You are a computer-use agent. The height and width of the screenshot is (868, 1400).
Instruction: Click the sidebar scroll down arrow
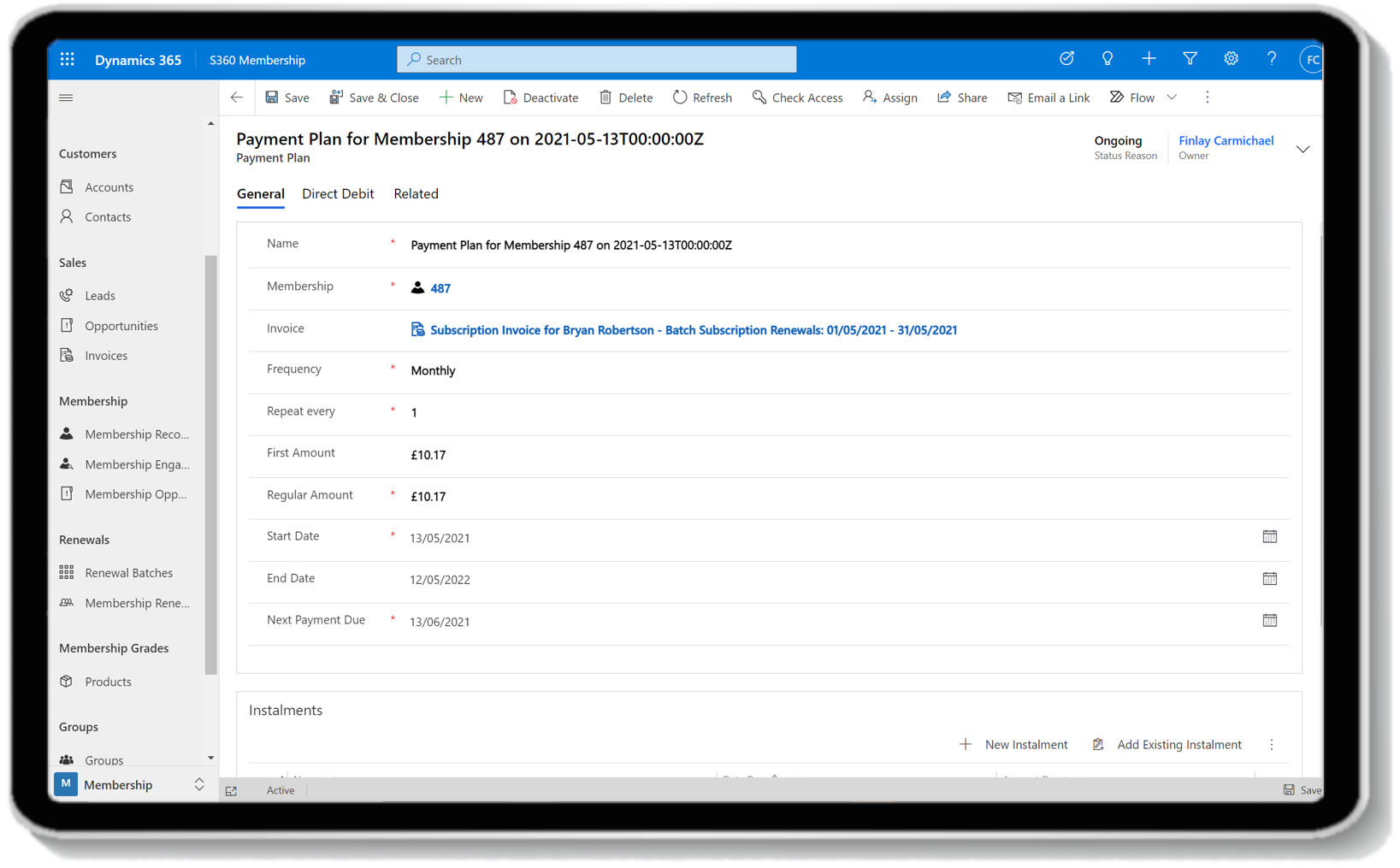[210, 759]
